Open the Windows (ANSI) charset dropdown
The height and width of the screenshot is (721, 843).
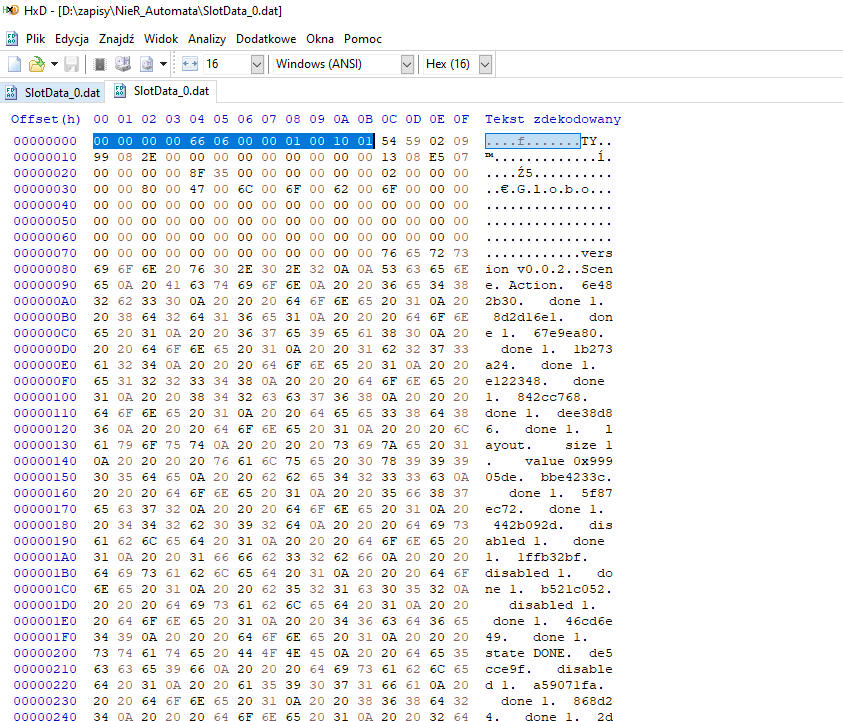[407, 65]
